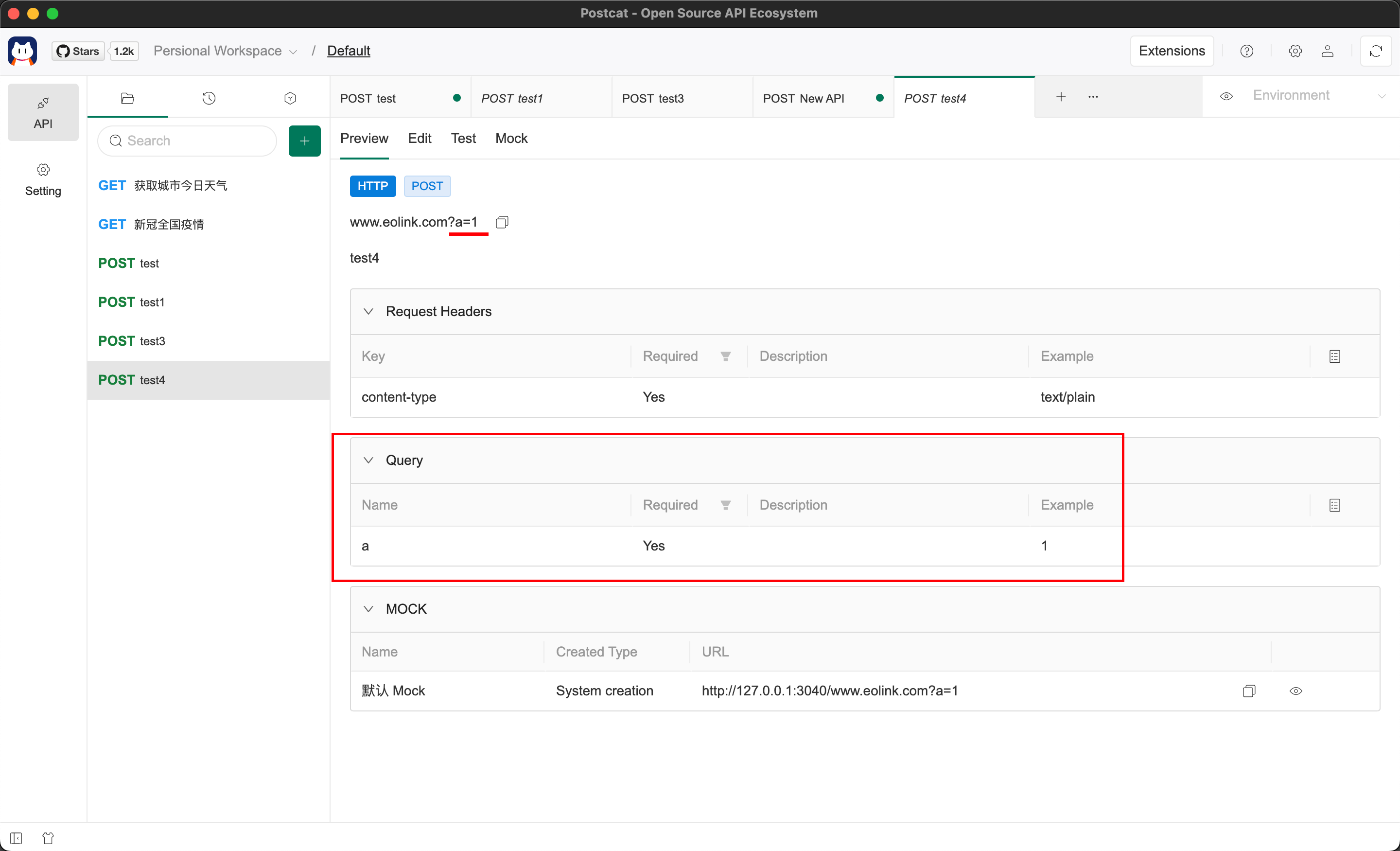Select POST test3 in the API list
The width and height of the screenshot is (1400, 851).
[209, 340]
